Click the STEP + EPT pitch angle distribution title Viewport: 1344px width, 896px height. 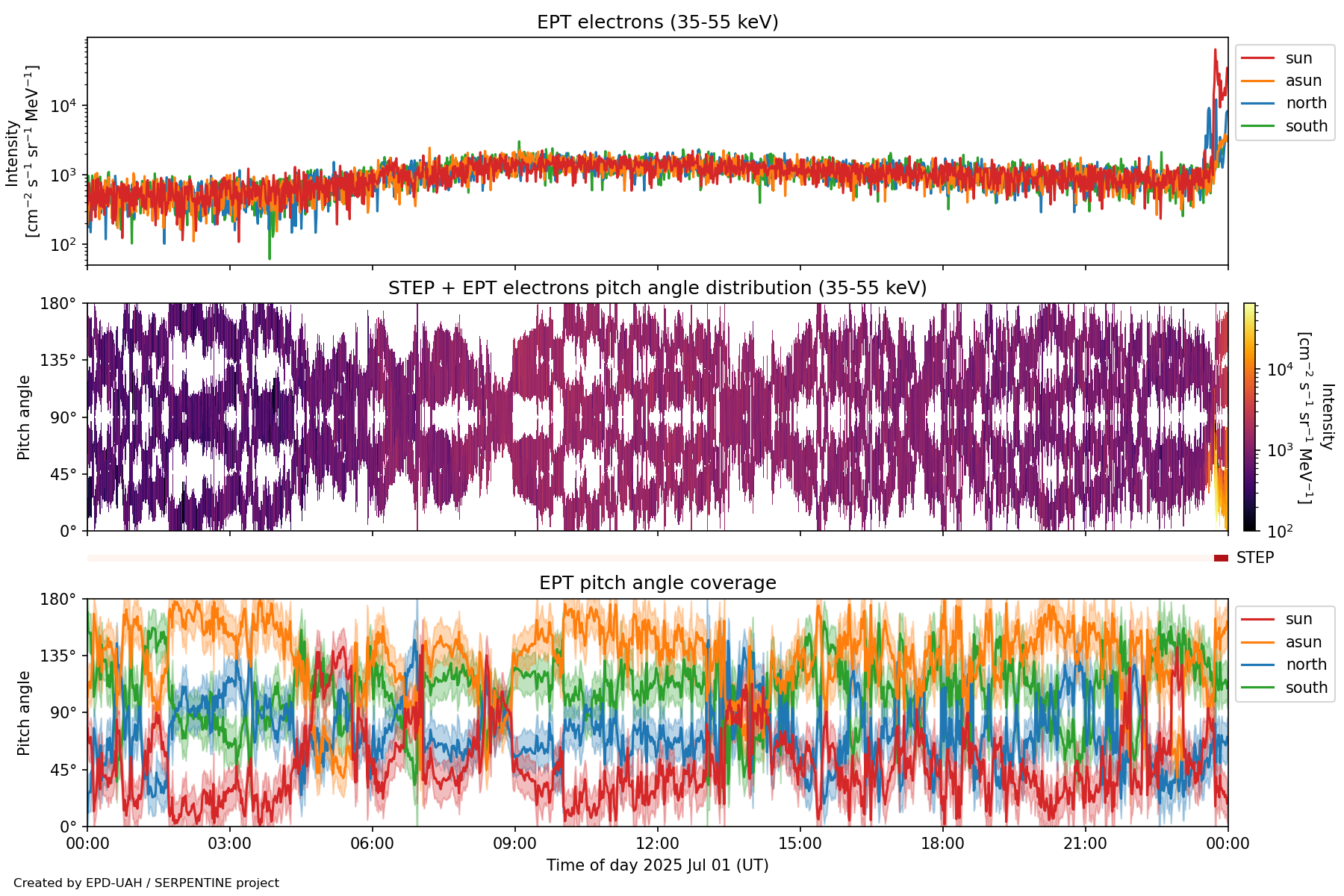[x=657, y=288]
